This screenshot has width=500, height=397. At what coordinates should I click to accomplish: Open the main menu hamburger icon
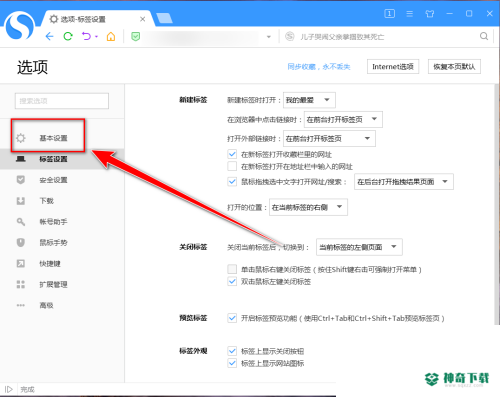410,14
